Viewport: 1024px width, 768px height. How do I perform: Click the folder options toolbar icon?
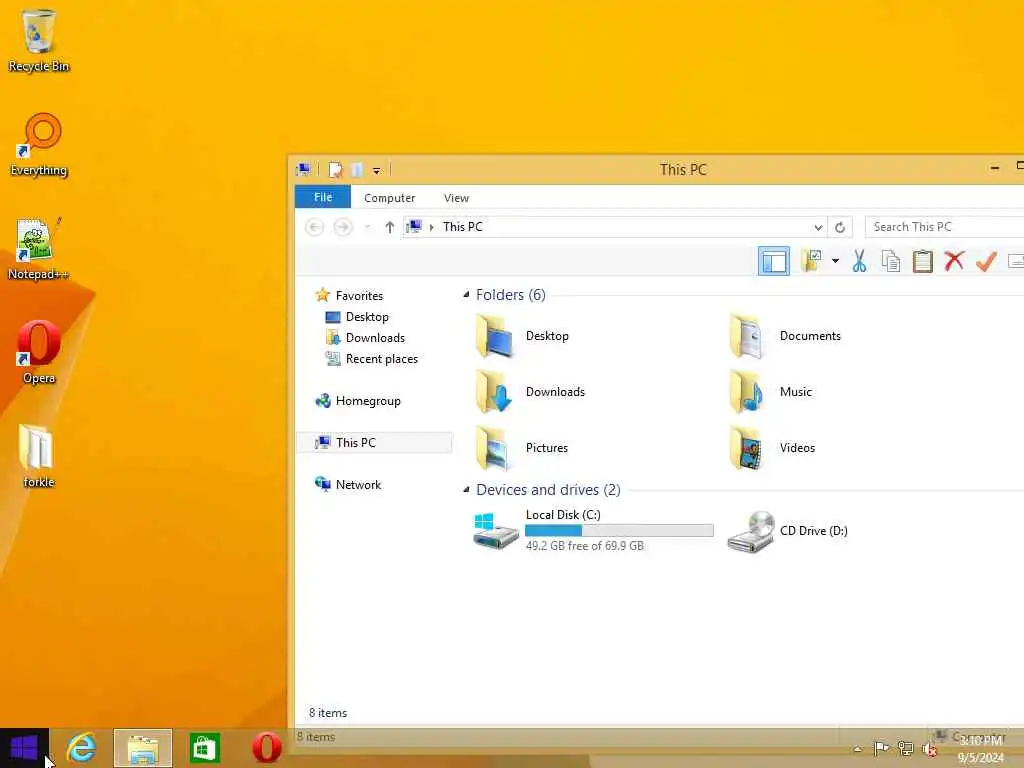pyautogui.click(x=811, y=261)
